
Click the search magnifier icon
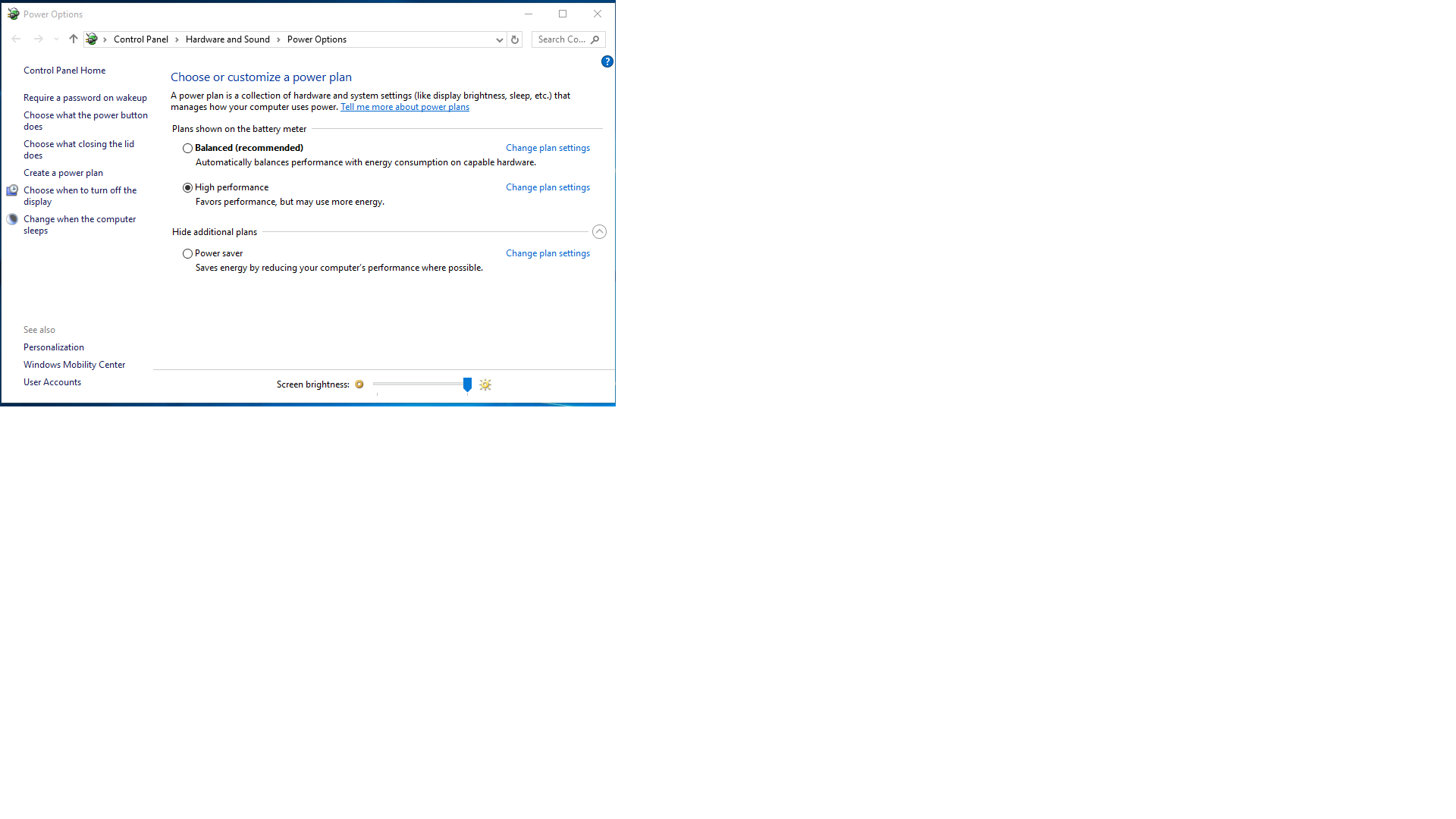pos(595,39)
